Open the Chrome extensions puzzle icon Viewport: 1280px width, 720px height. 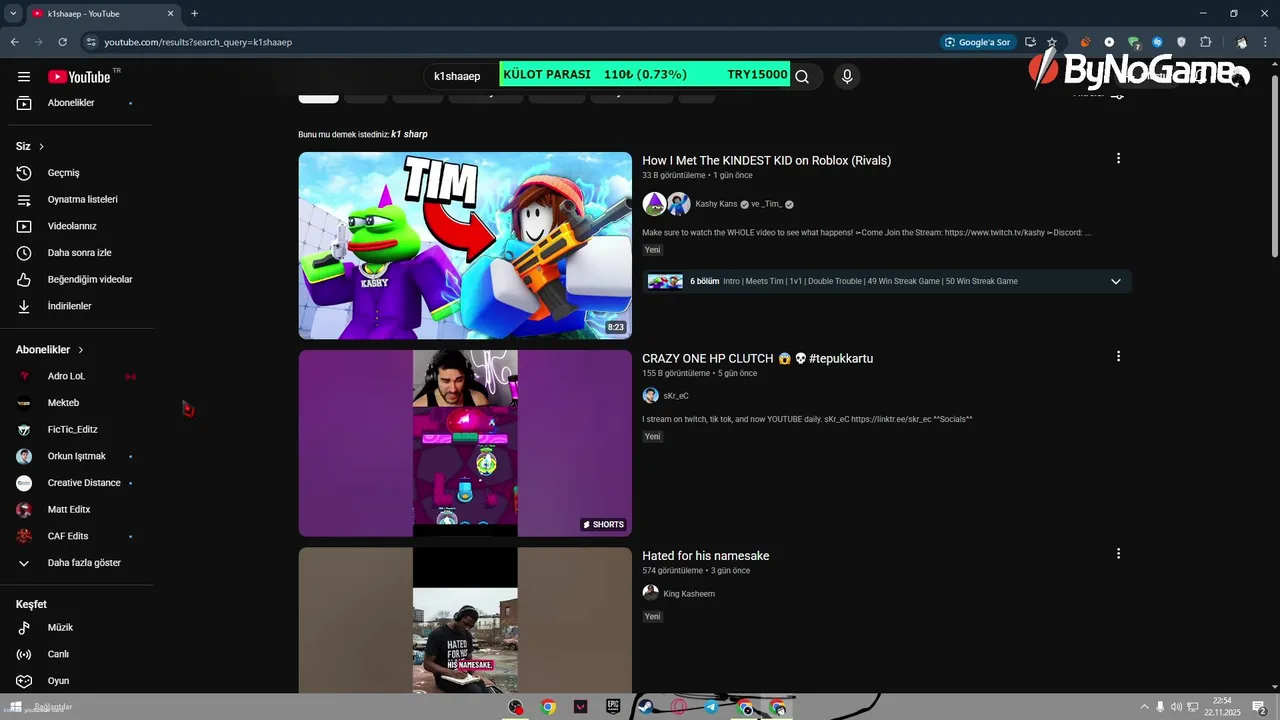[x=1205, y=42]
